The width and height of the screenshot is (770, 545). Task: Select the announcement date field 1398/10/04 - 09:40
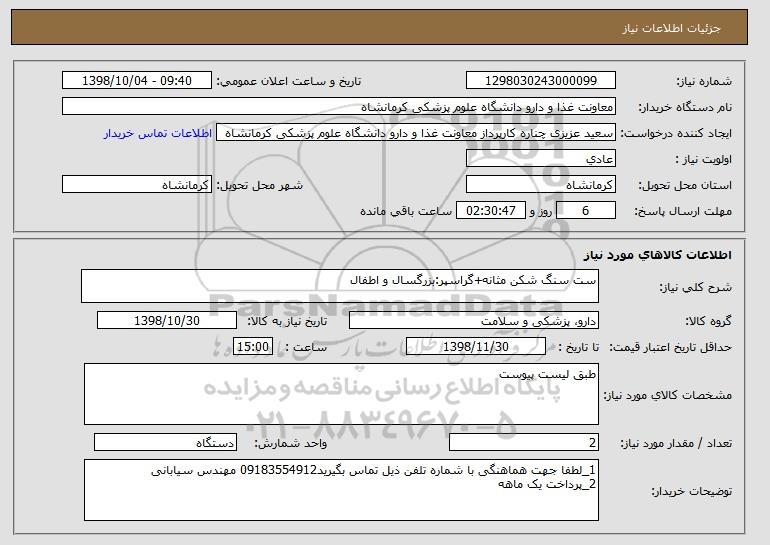(137, 81)
